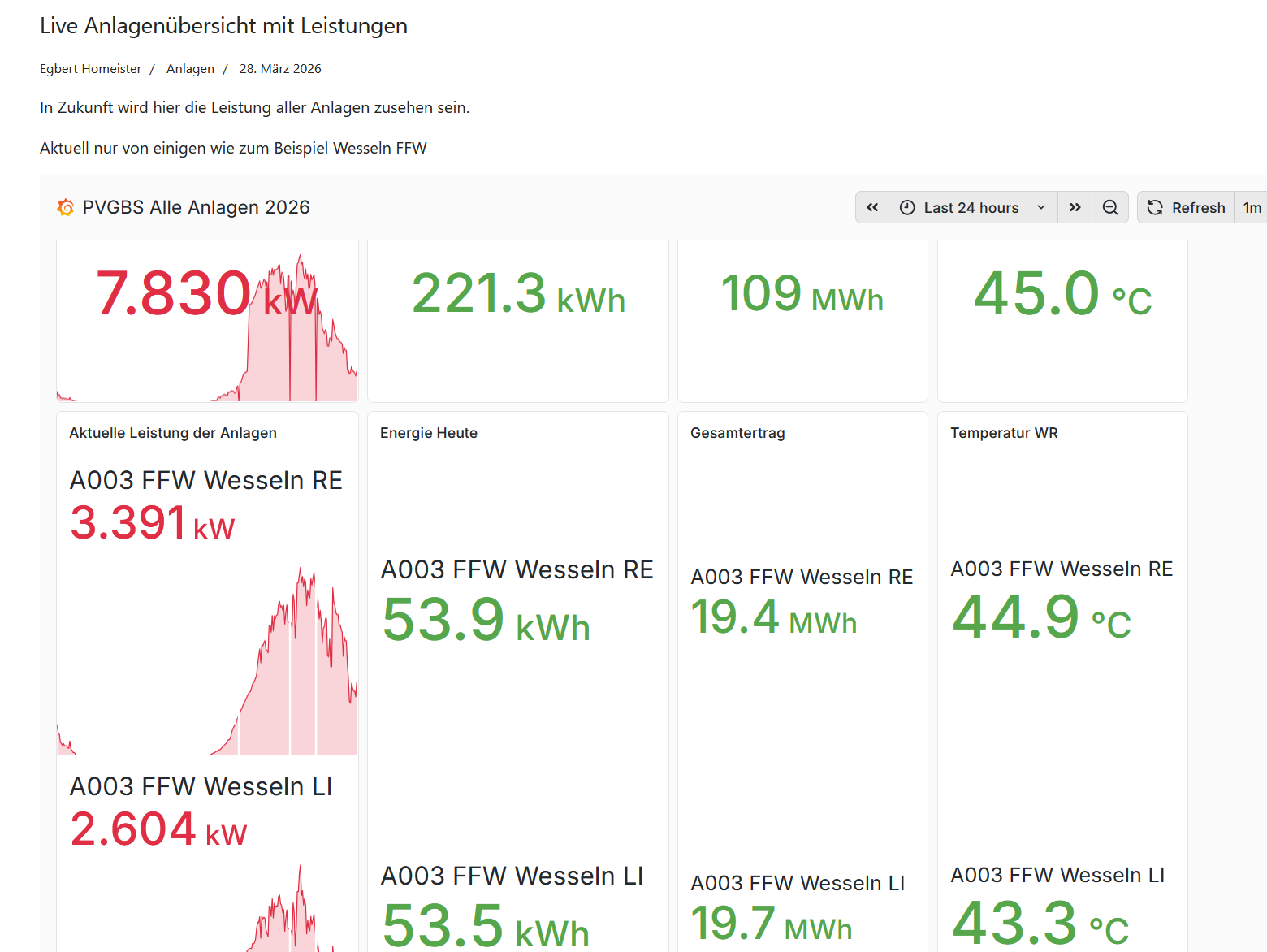Shift time range forward with double-right arrows
This screenshot has width=1267, height=952.
pyautogui.click(x=1075, y=208)
